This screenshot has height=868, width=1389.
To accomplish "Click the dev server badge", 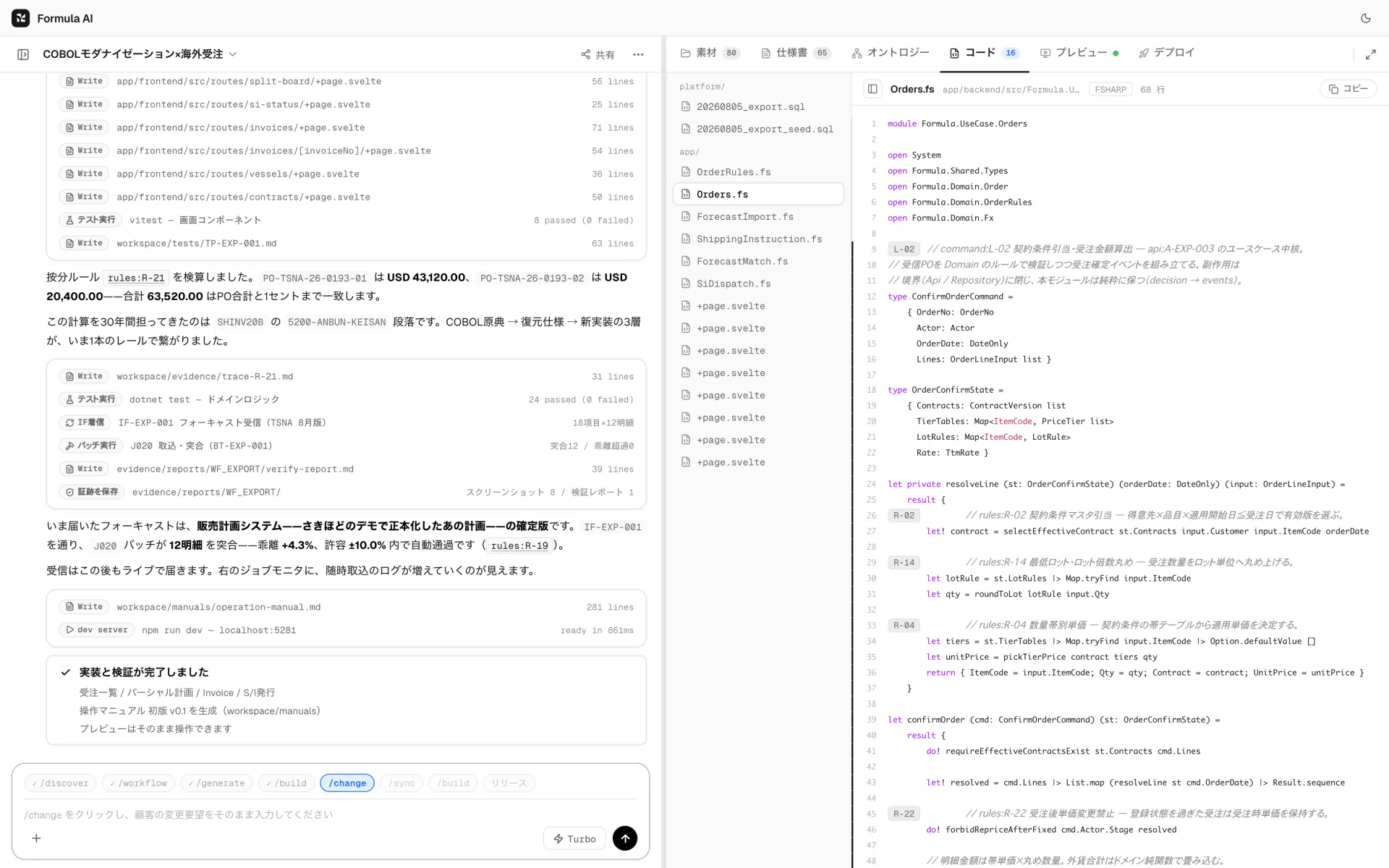I will [x=96, y=630].
